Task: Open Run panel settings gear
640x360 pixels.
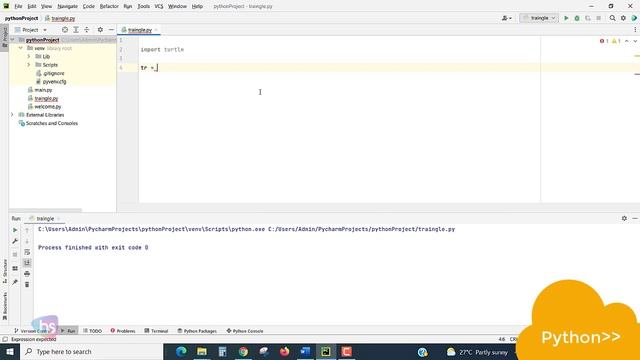Action: [x=624, y=218]
